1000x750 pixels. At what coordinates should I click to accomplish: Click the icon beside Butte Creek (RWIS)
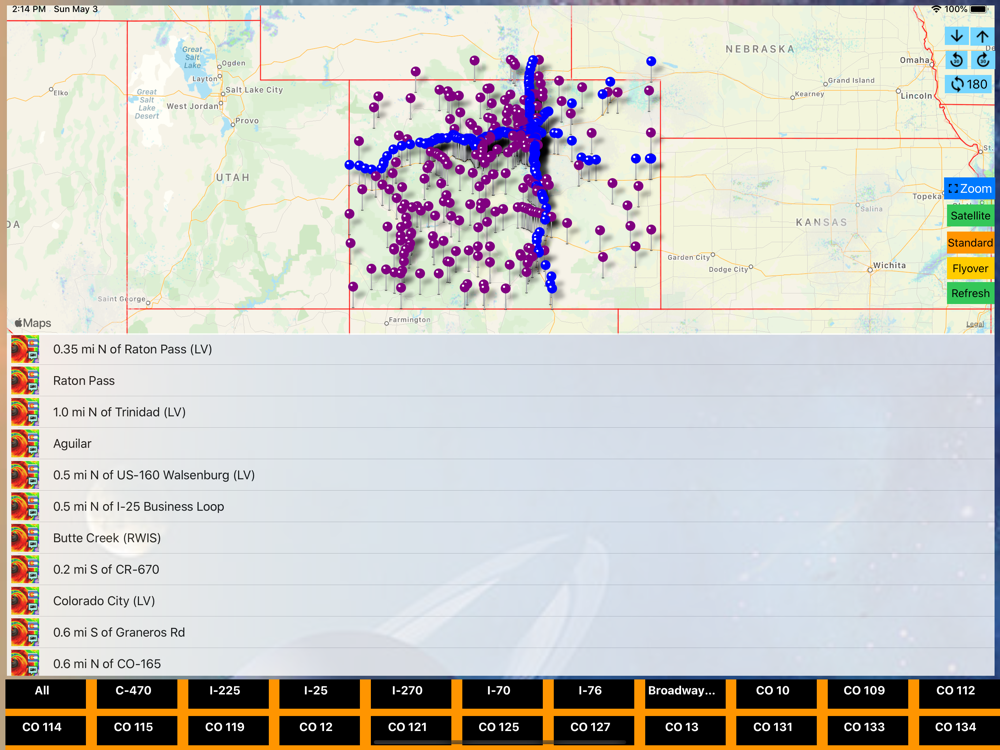click(25, 538)
